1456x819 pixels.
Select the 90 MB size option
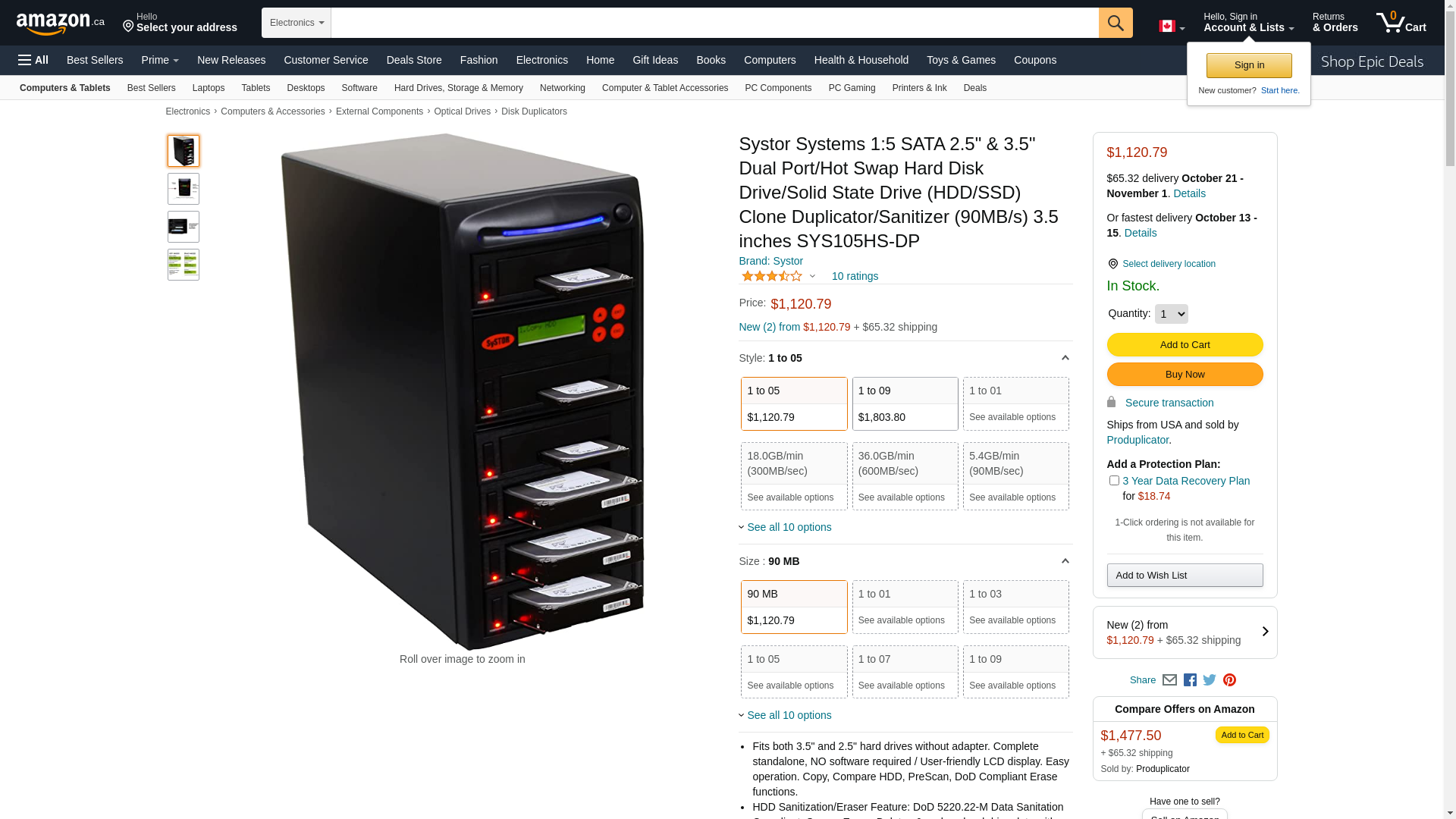point(794,607)
